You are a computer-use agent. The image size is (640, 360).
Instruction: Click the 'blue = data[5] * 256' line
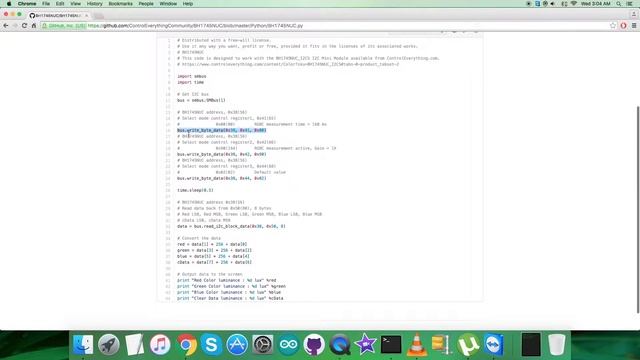pyautogui.click(x=213, y=256)
